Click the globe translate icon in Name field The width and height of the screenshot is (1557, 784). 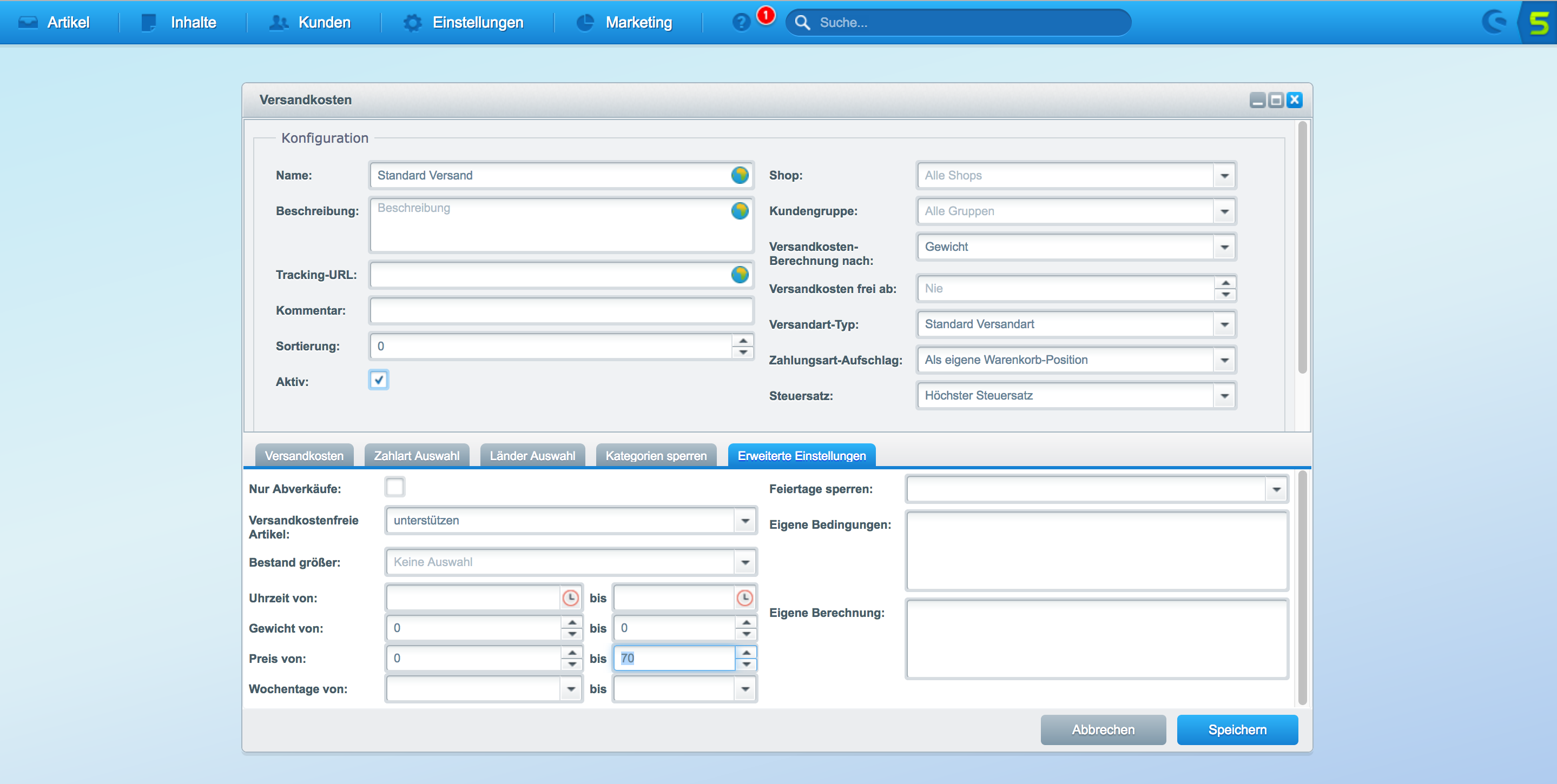coord(740,175)
